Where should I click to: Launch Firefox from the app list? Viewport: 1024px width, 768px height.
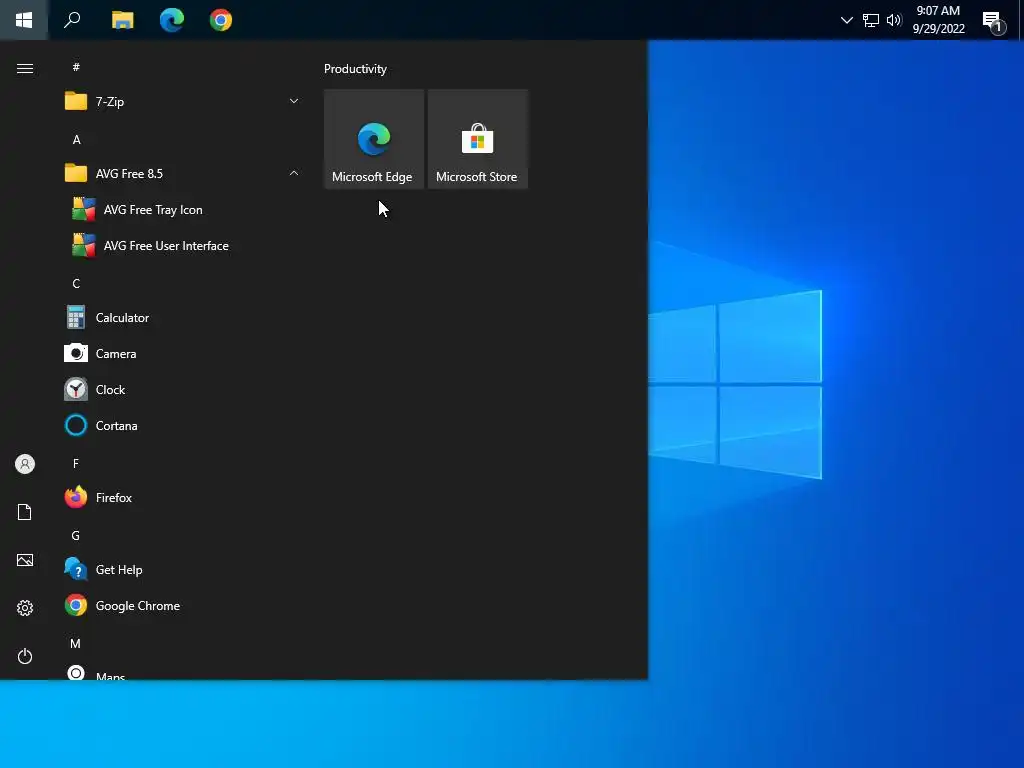pos(182,498)
